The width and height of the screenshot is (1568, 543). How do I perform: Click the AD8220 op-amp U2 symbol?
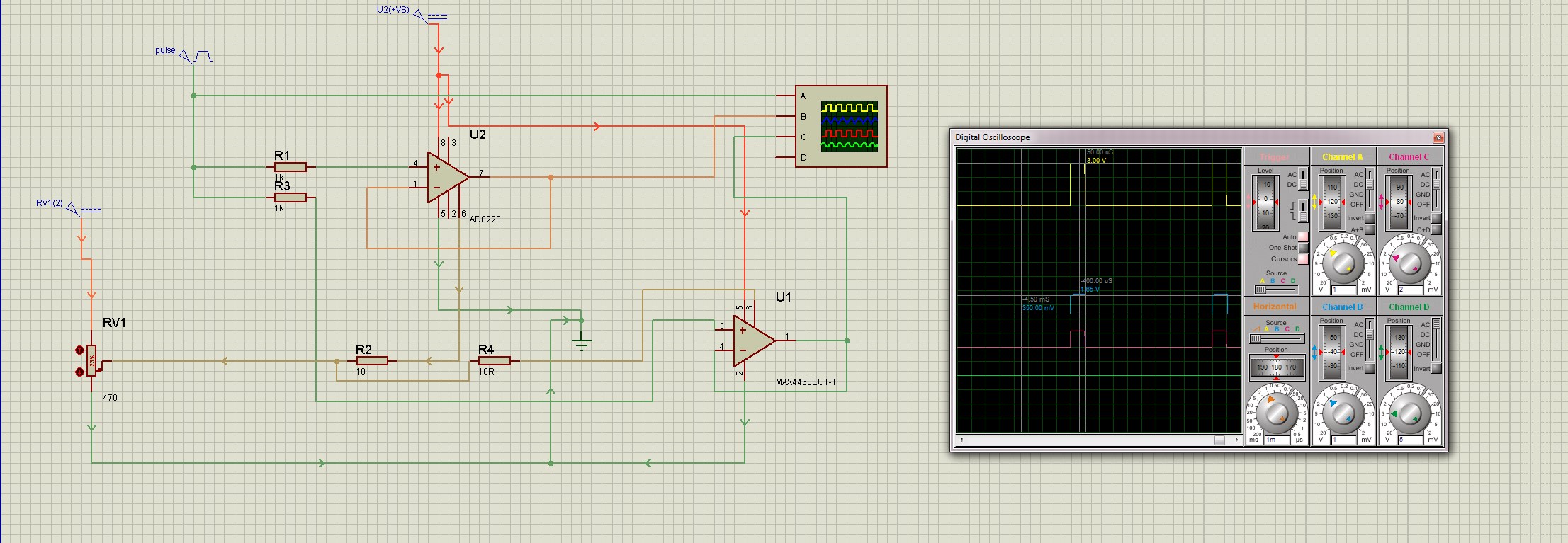[446, 177]
